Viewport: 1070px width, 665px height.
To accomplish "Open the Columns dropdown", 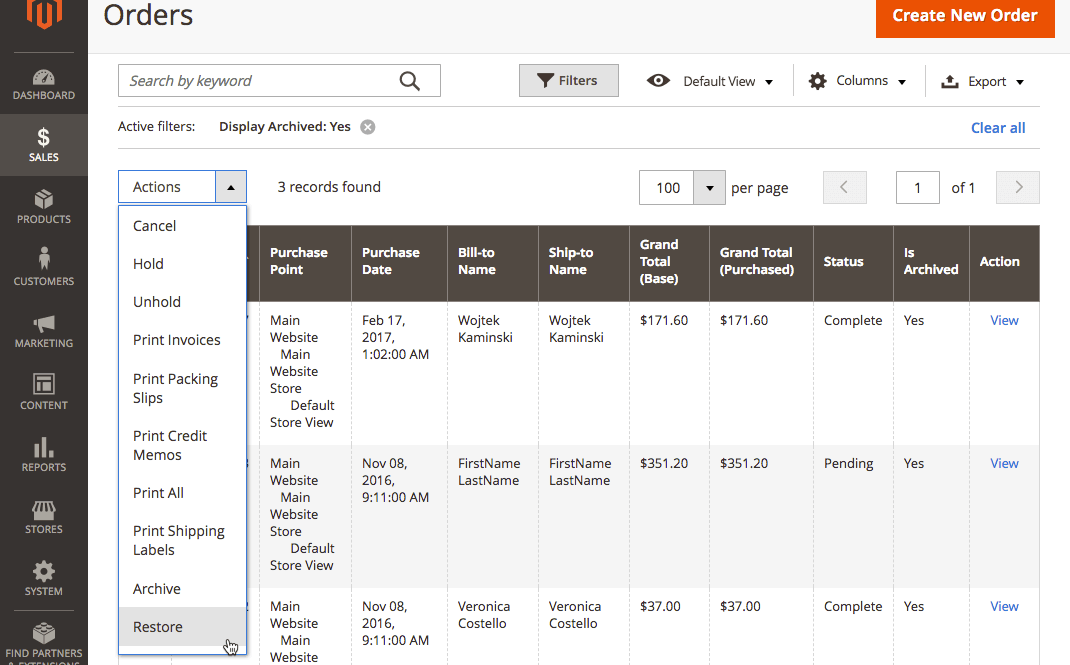I will [x=857, y=81].
